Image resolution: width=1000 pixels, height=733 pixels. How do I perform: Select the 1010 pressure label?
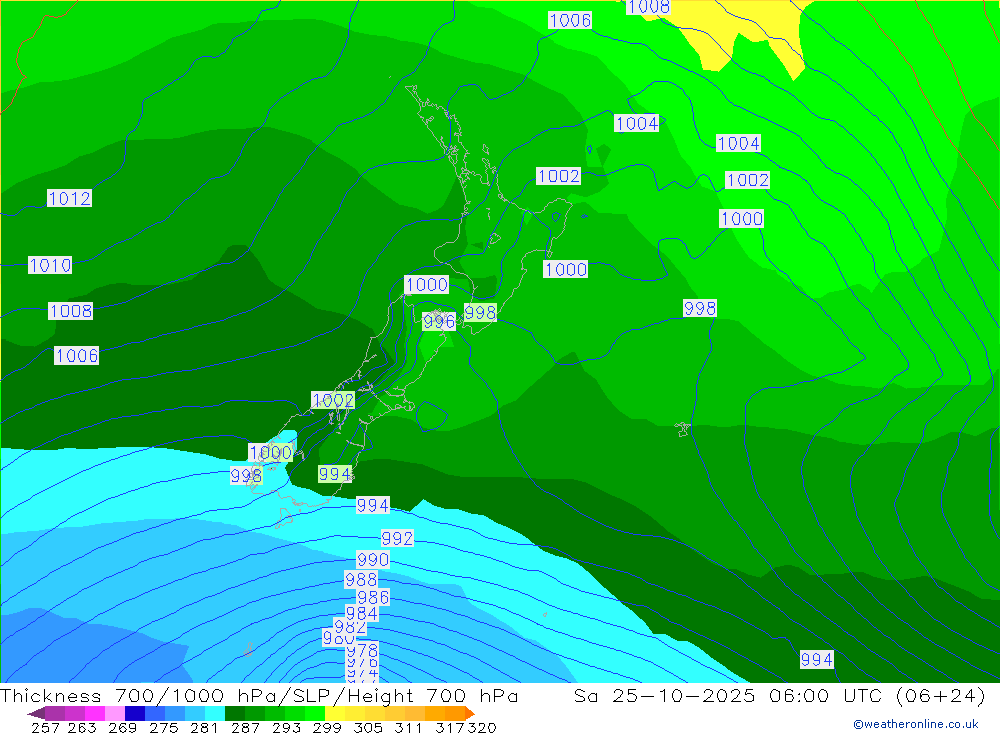coord(50,265)
